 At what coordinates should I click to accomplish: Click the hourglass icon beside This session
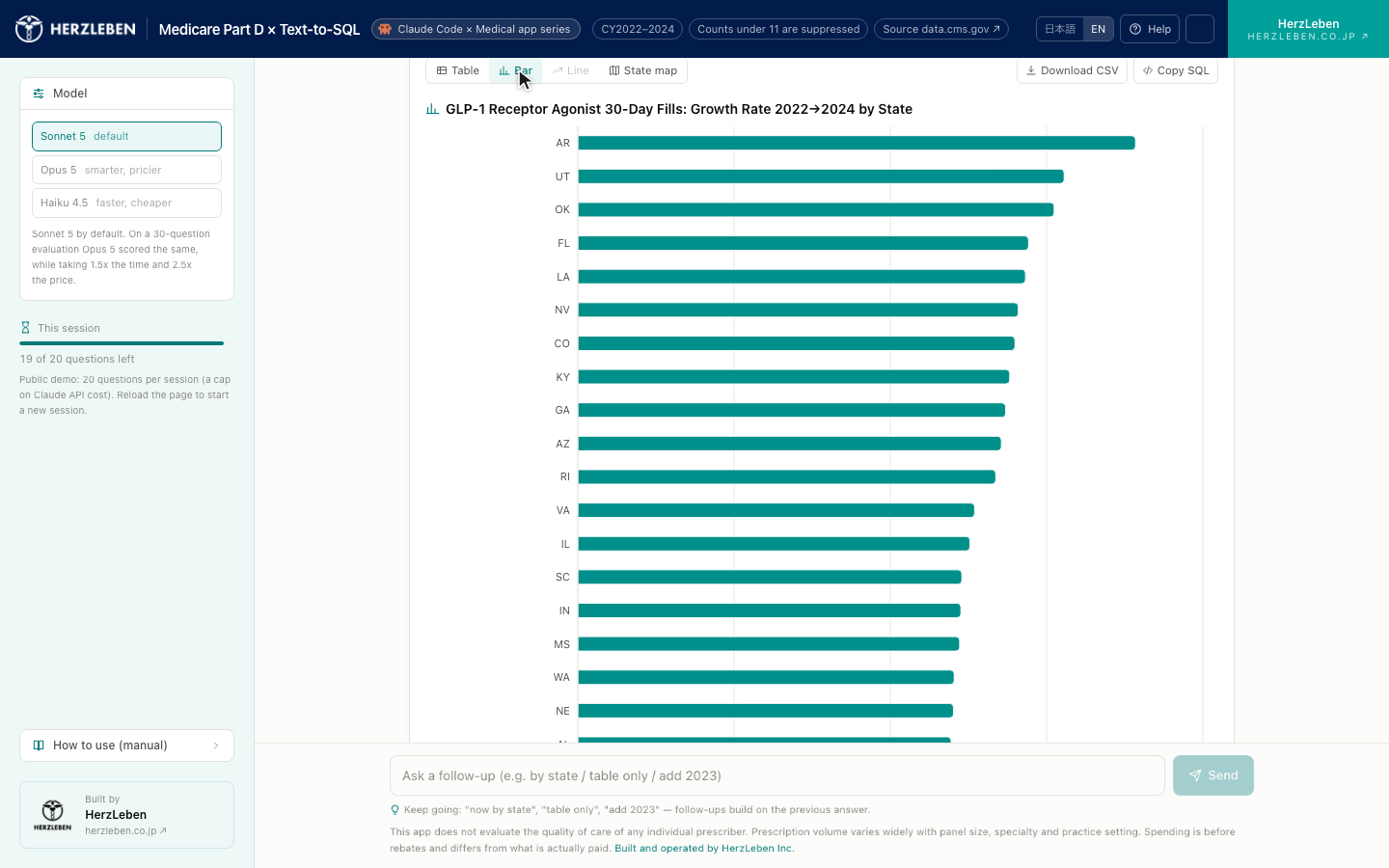pyautogui.click(x=25, y=328)
